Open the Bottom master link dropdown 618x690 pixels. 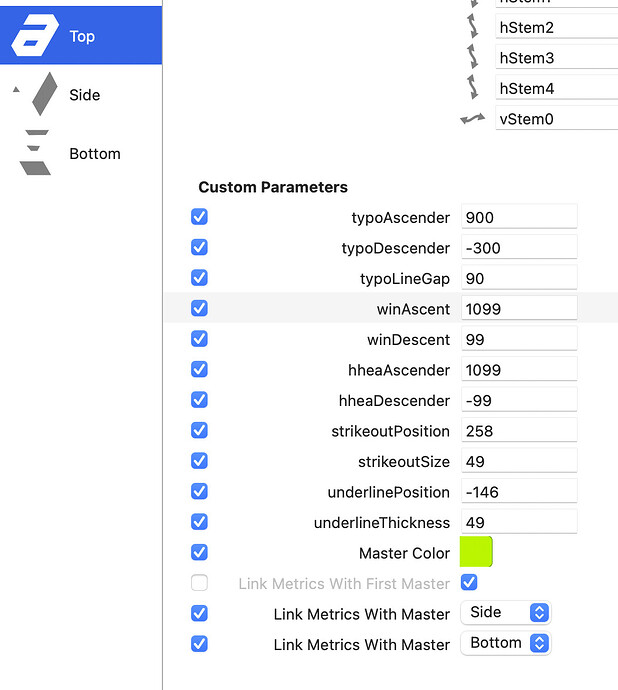pyautogui.click(x=505, y=643)
